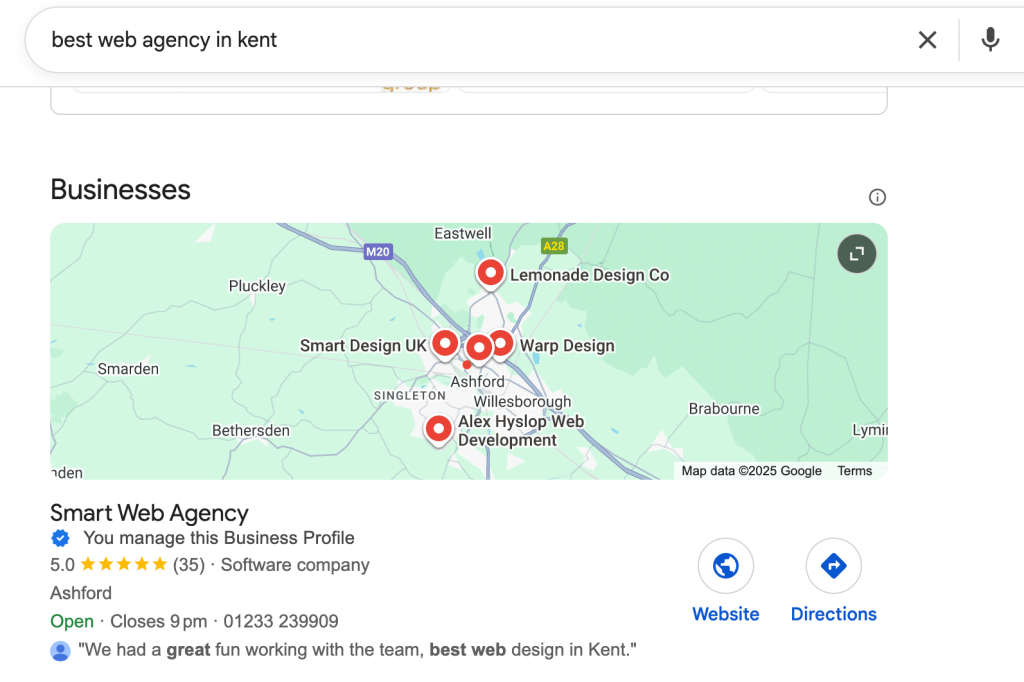
Task: Select the Smart Design UK map pin
Action: pos(445,343)
